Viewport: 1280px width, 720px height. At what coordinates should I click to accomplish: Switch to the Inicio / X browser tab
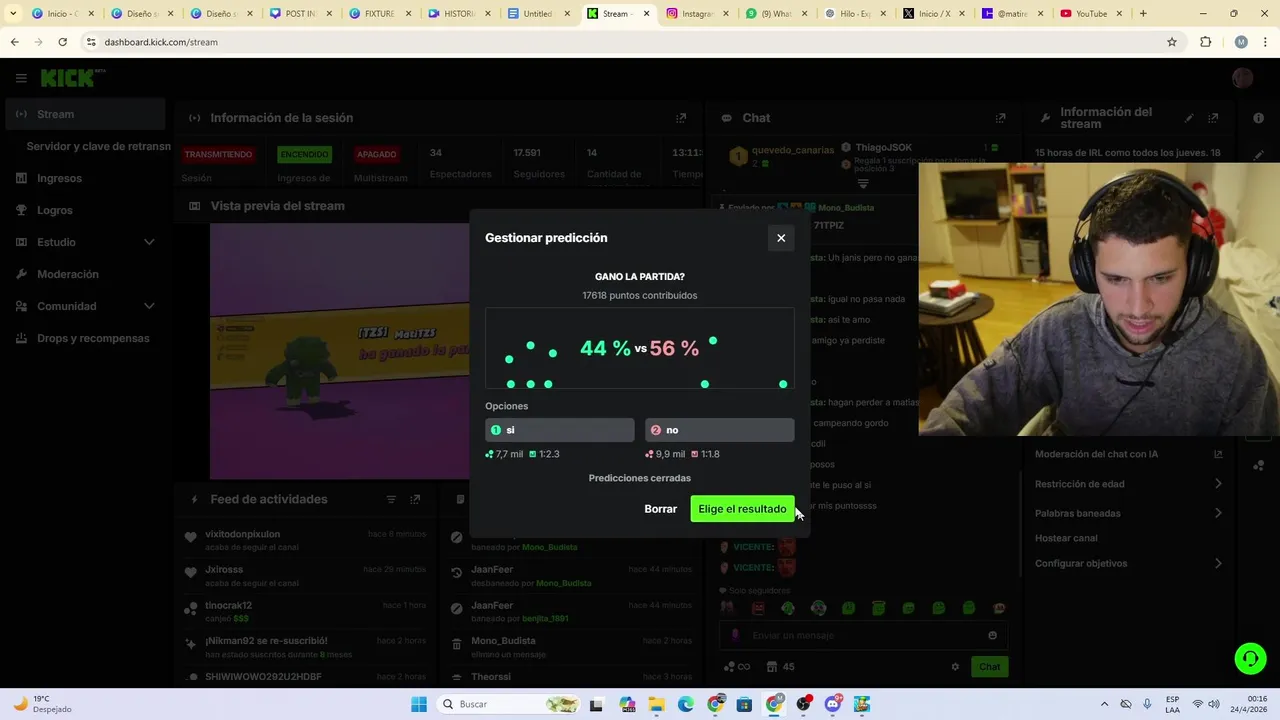(x=933, y=14)
